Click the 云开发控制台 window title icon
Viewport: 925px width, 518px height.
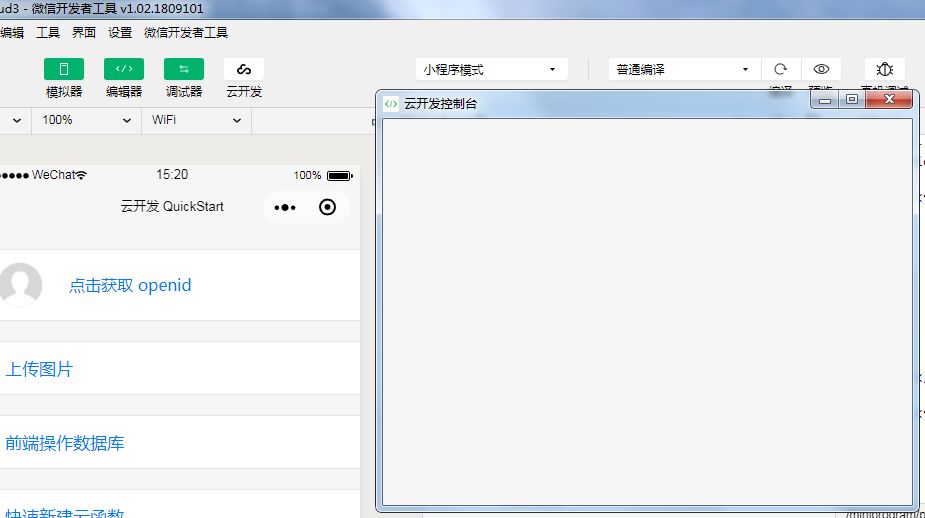(x=391, y=104)
